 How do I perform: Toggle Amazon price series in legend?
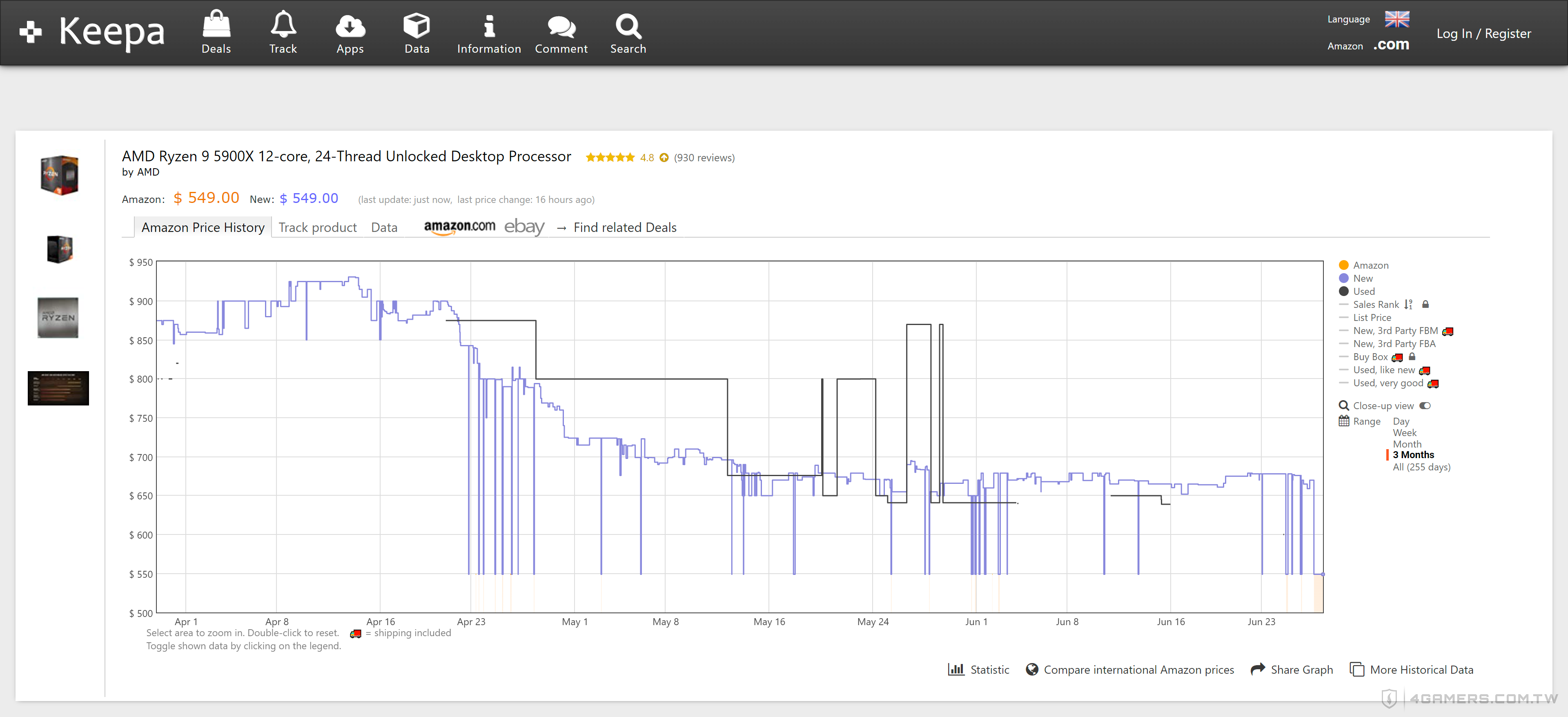(x=1363, y=265)
